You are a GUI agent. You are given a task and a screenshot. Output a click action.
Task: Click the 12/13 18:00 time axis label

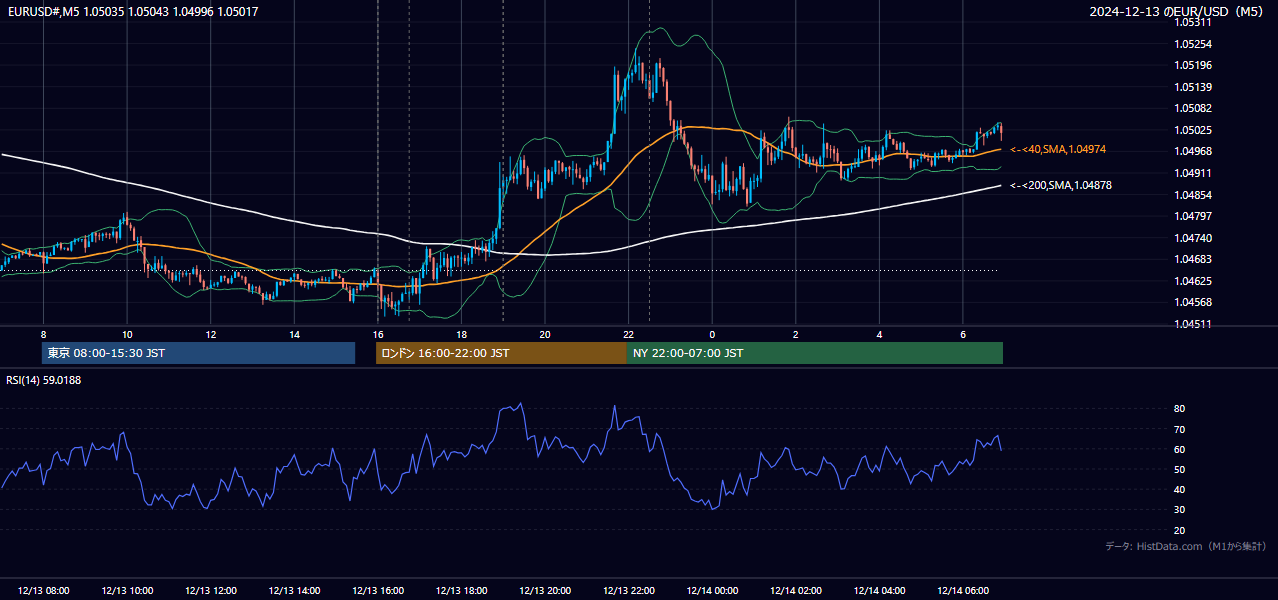click(x=461, y=591)
